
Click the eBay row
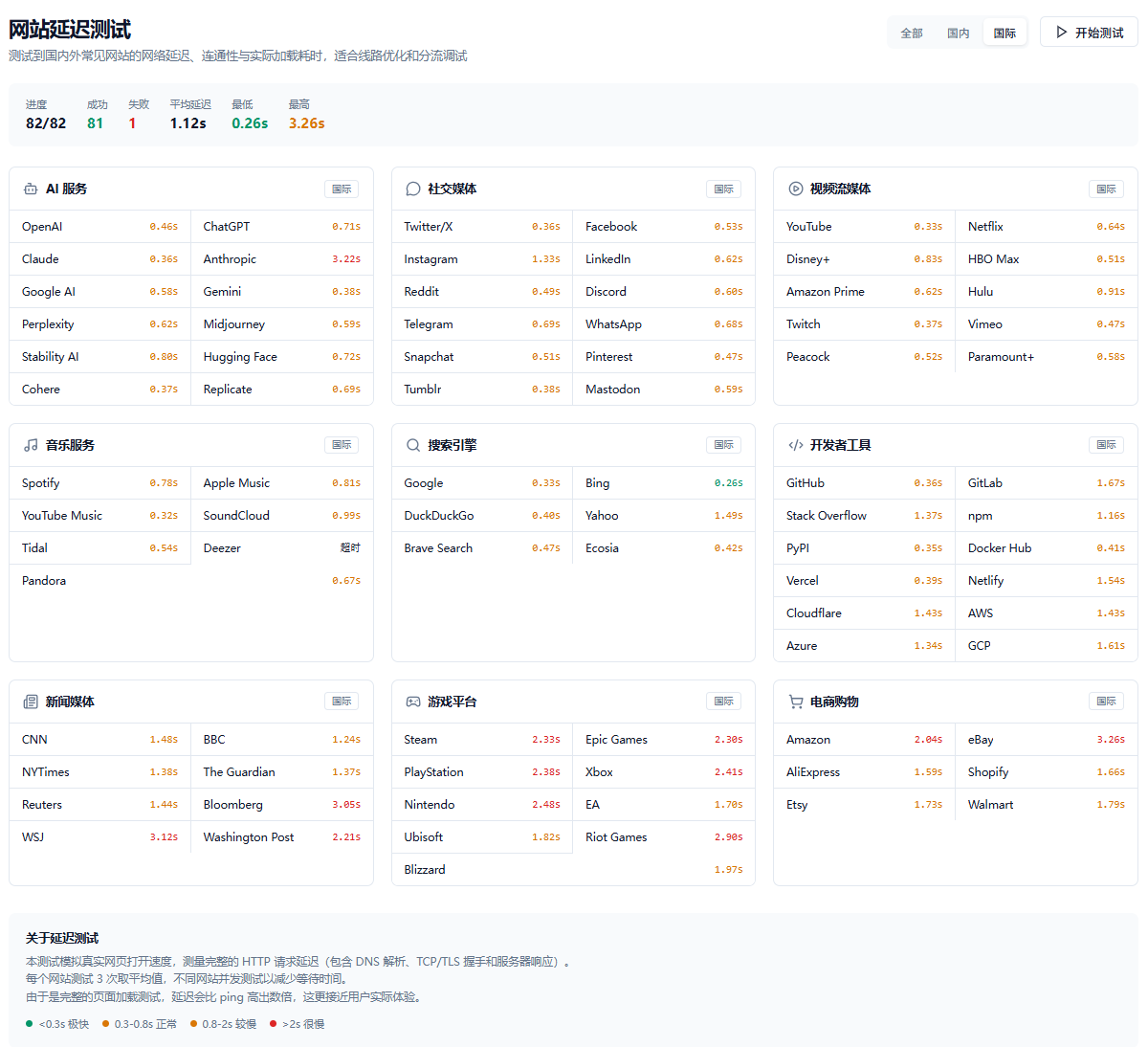click(1047, 740)
